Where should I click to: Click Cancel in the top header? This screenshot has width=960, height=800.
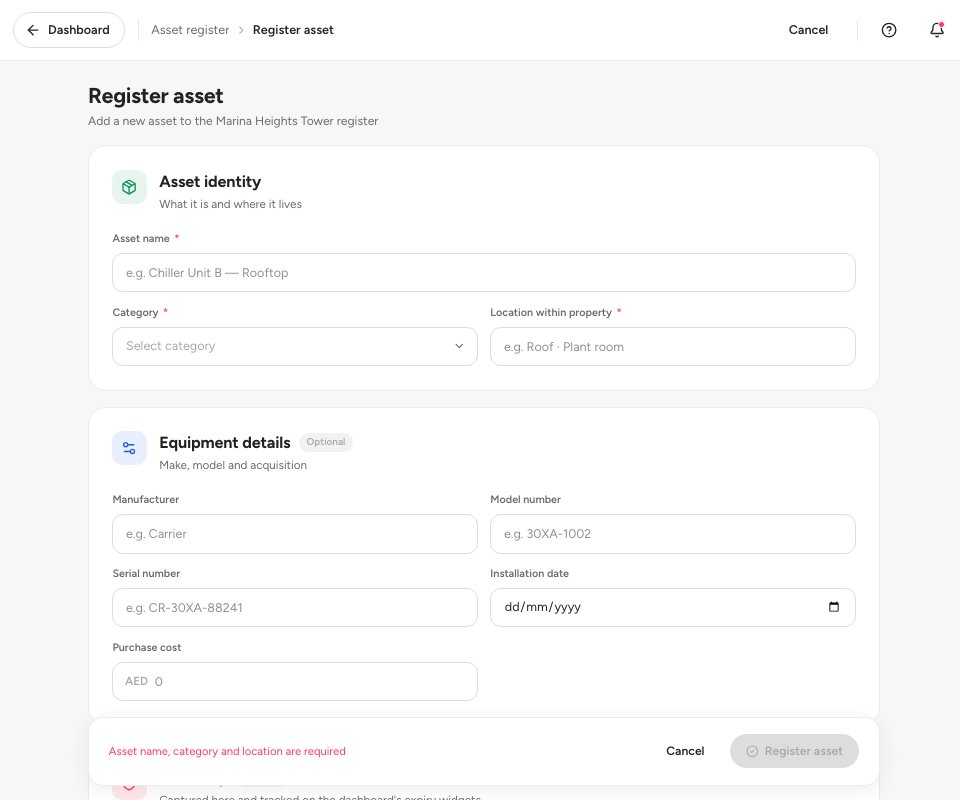[808, 30]
